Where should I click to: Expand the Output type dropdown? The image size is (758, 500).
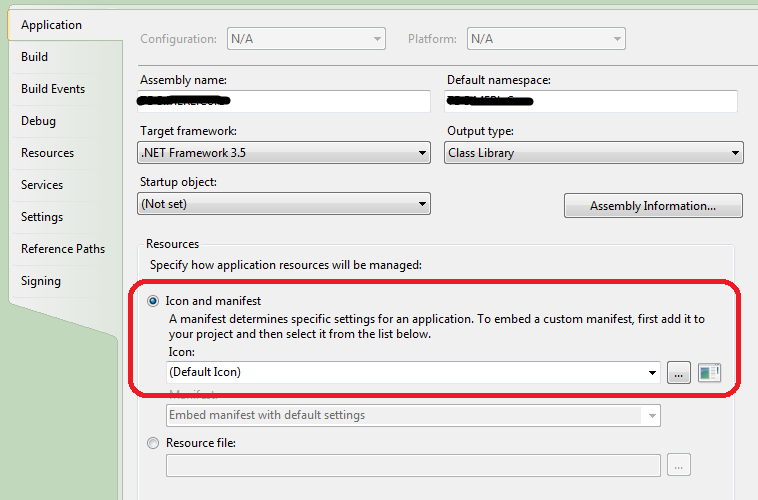click(594, 153)
